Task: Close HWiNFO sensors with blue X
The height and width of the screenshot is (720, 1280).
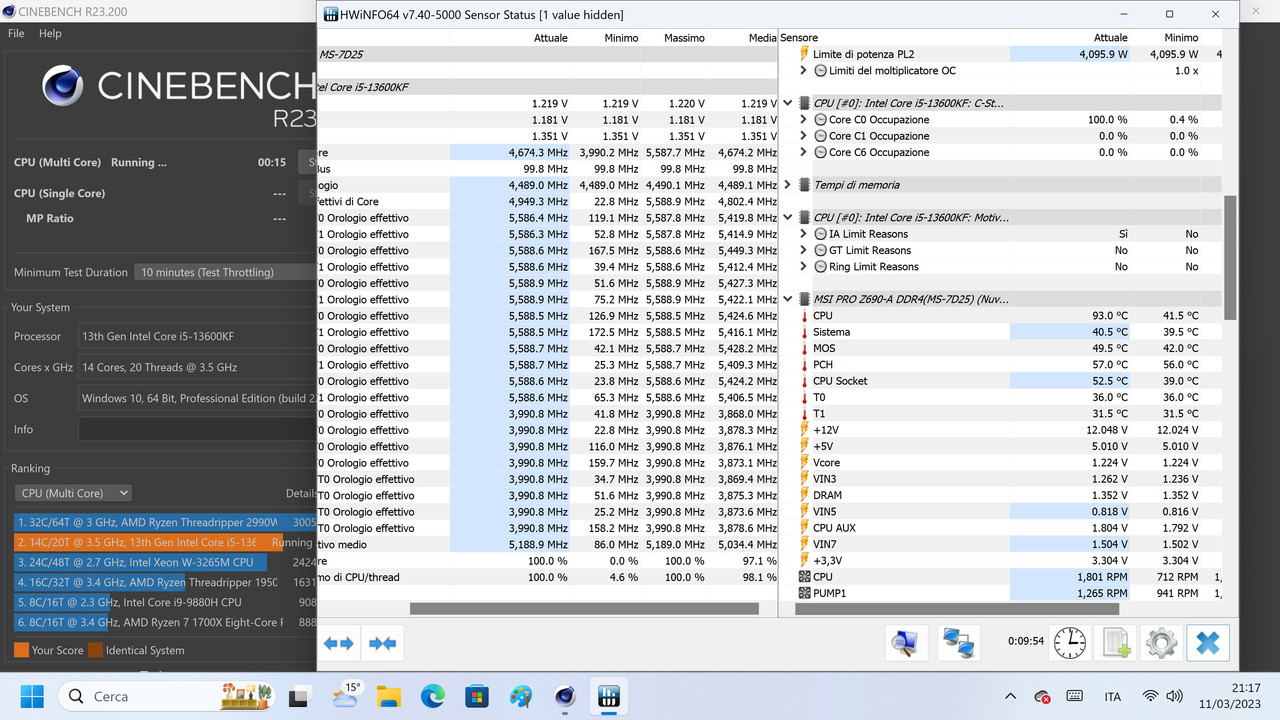Action: (x=1208, y=643)
